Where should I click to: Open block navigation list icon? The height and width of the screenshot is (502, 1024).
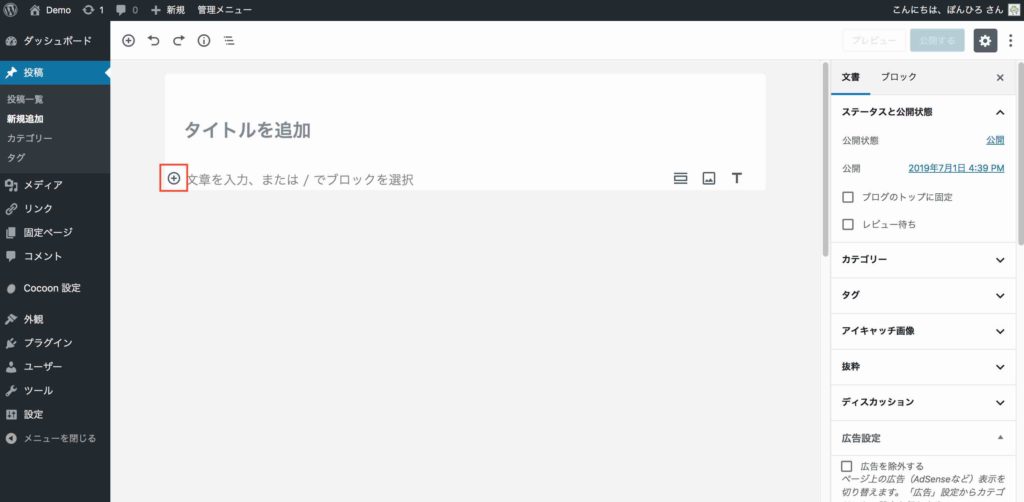[229, 40]
